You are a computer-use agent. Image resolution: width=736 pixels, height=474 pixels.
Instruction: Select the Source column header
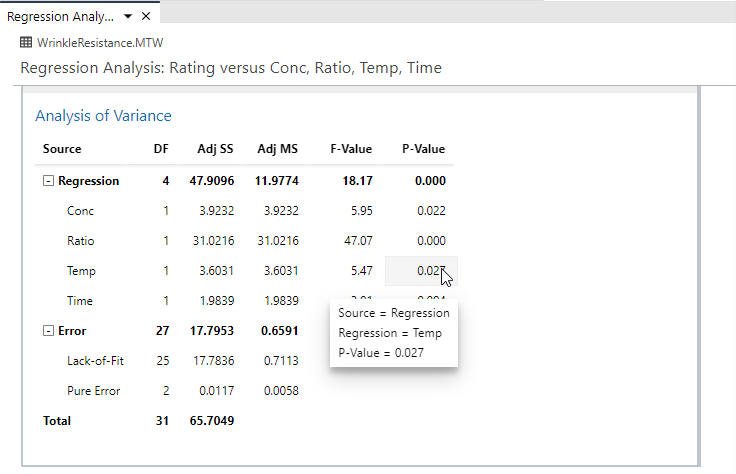[62, 149]
